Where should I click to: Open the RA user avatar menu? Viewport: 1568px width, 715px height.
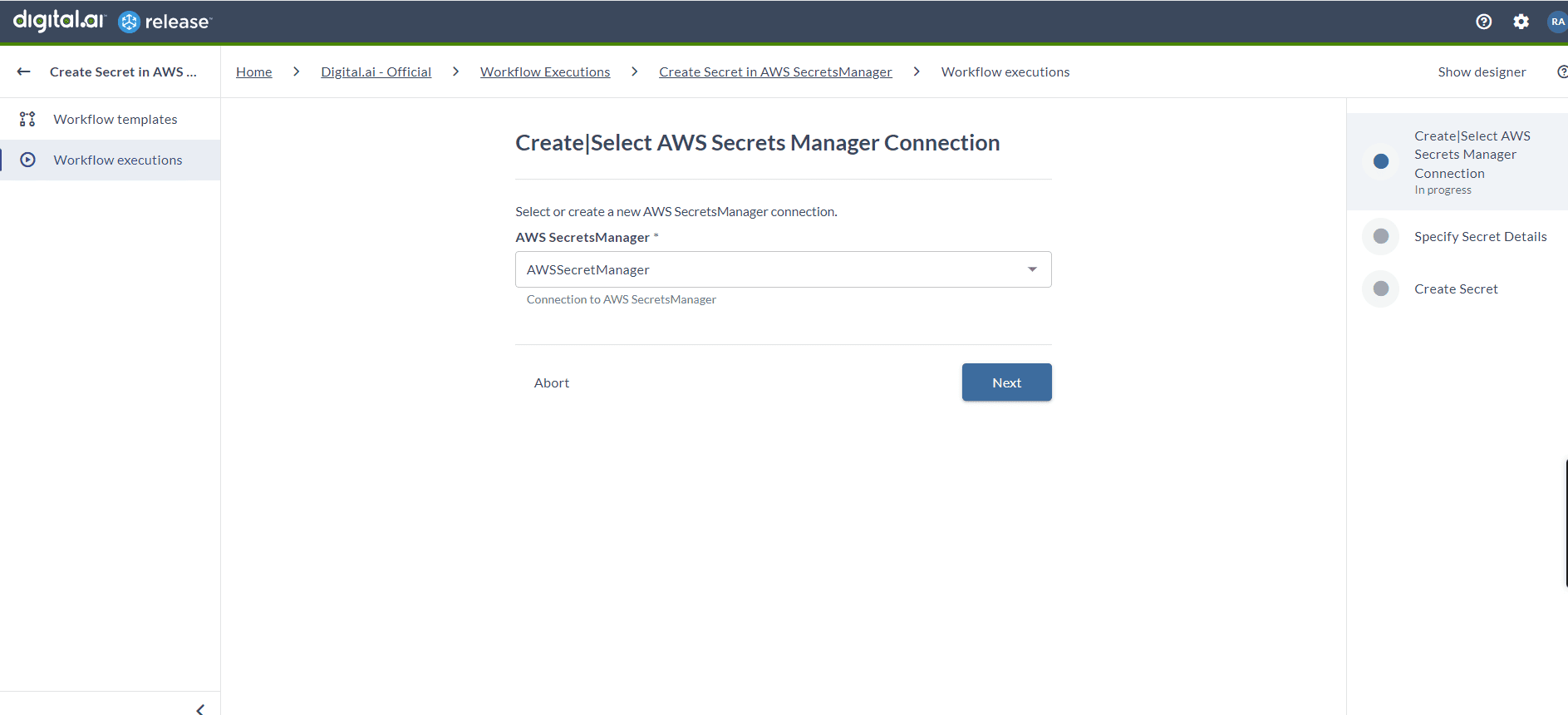tap(1557, 22)
